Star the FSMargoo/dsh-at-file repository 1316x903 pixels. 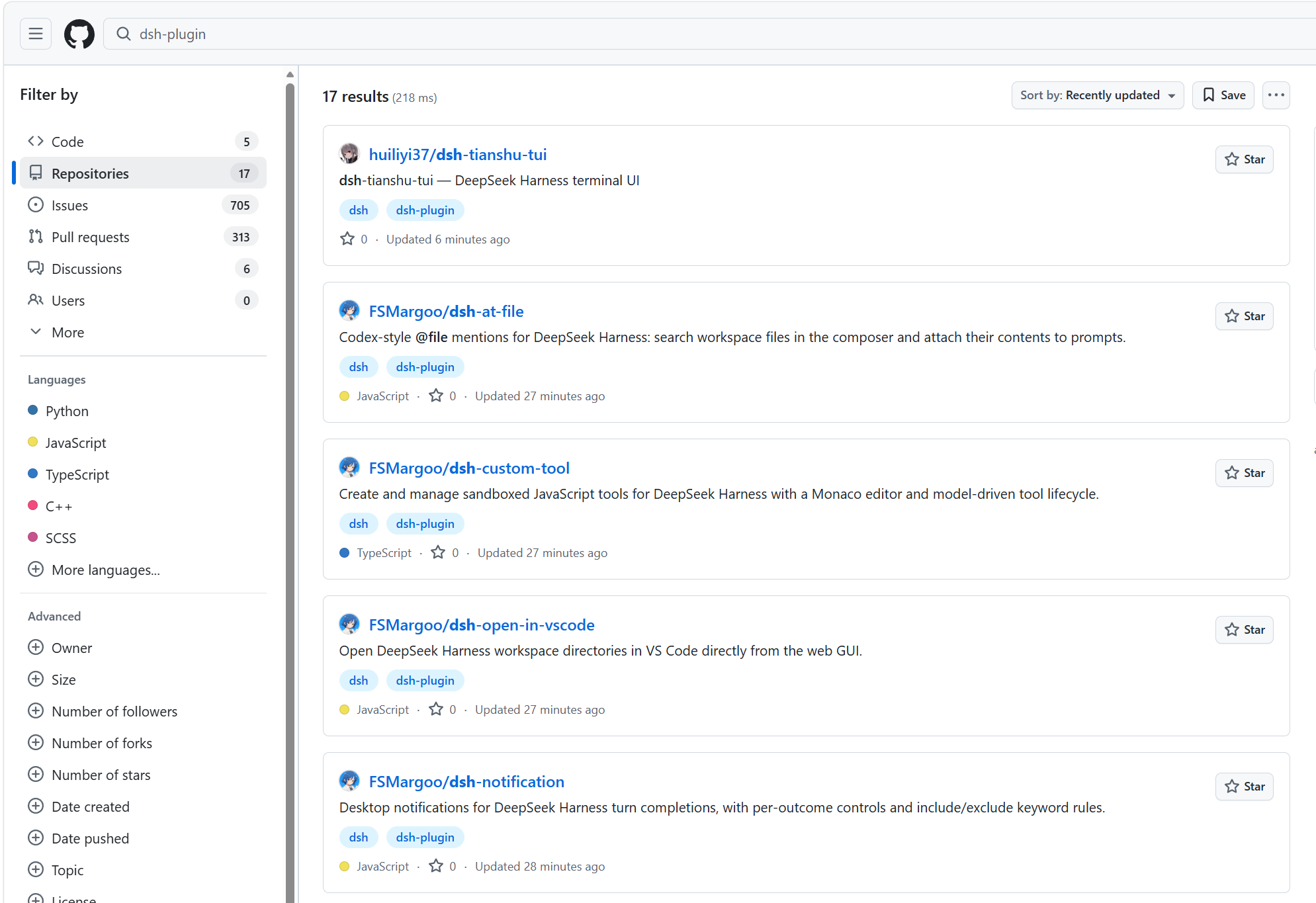(x=1245, y=316)
